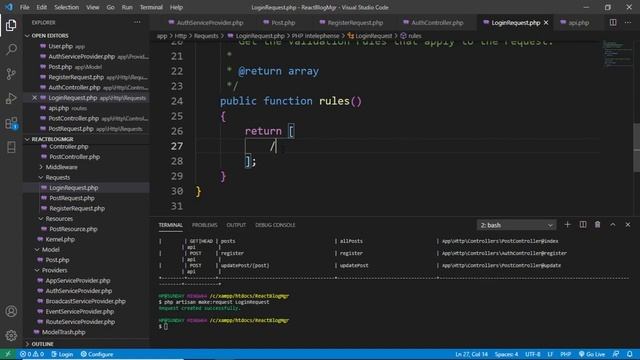Open the Source Control view

tap(11, 74)
